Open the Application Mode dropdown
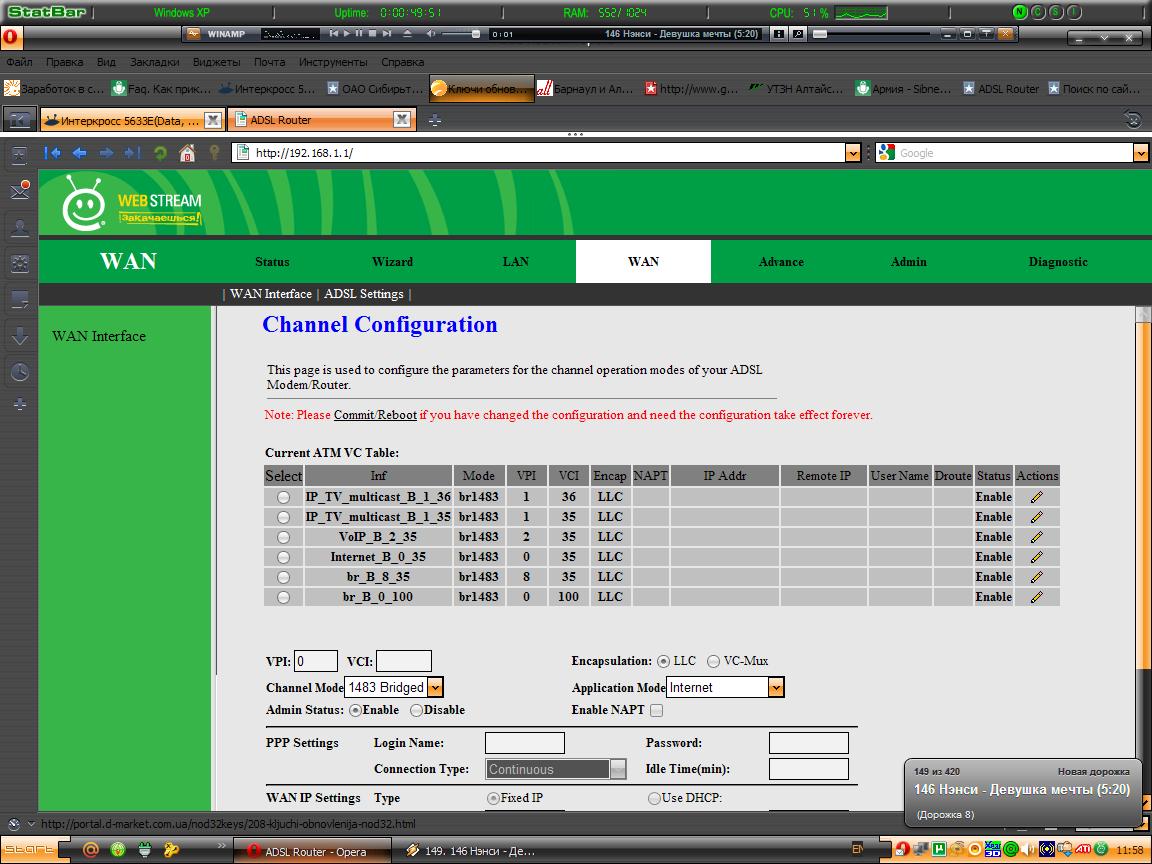The image size is (1152, 864). click(x=775, y=688)
